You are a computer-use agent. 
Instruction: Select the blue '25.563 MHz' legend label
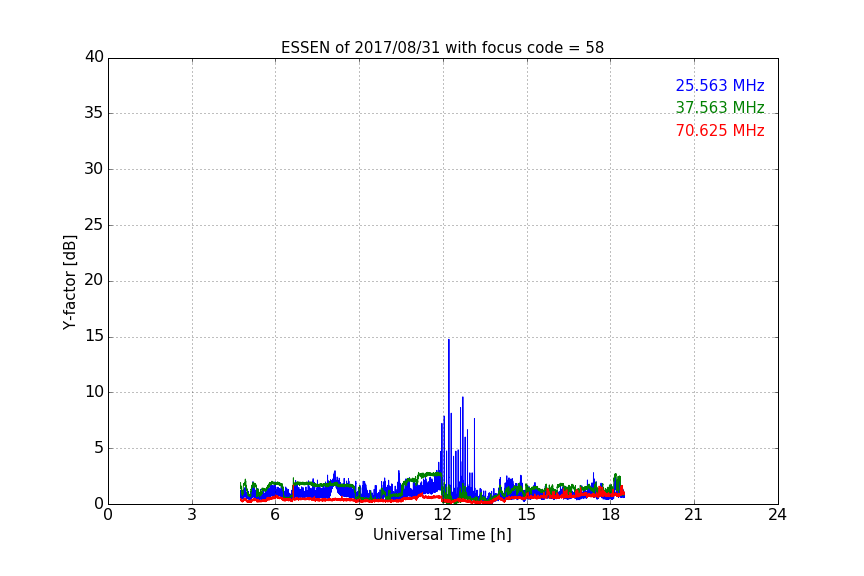[x=720, y=85]
